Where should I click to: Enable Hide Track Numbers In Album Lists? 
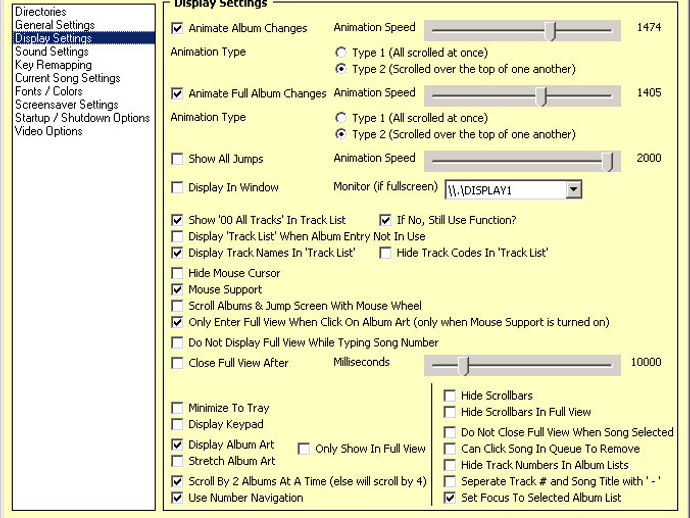click(x=449, y=465)
